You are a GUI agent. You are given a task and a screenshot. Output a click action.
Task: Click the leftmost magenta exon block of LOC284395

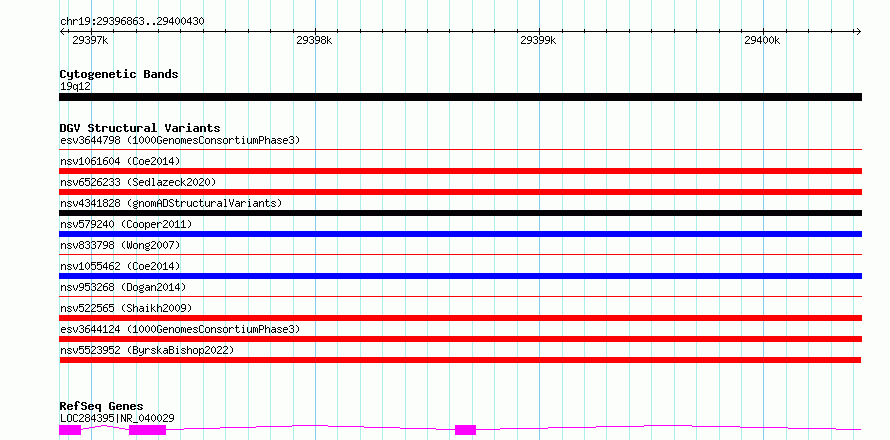(70, 430)
